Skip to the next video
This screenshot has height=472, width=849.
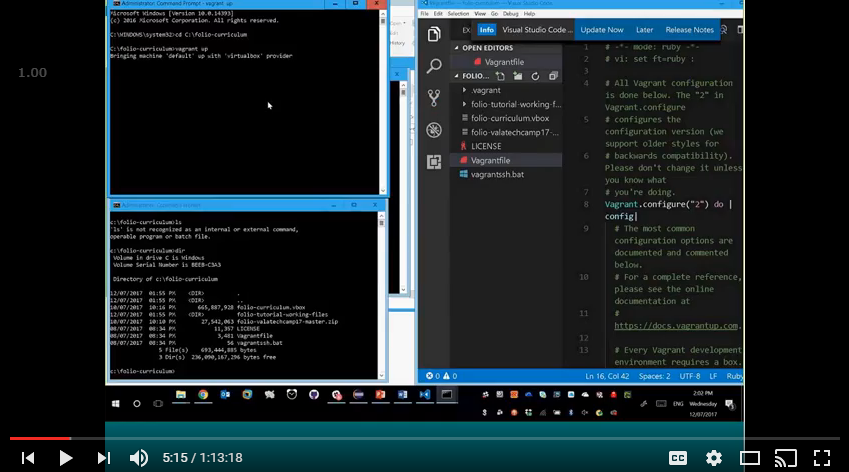103,458
